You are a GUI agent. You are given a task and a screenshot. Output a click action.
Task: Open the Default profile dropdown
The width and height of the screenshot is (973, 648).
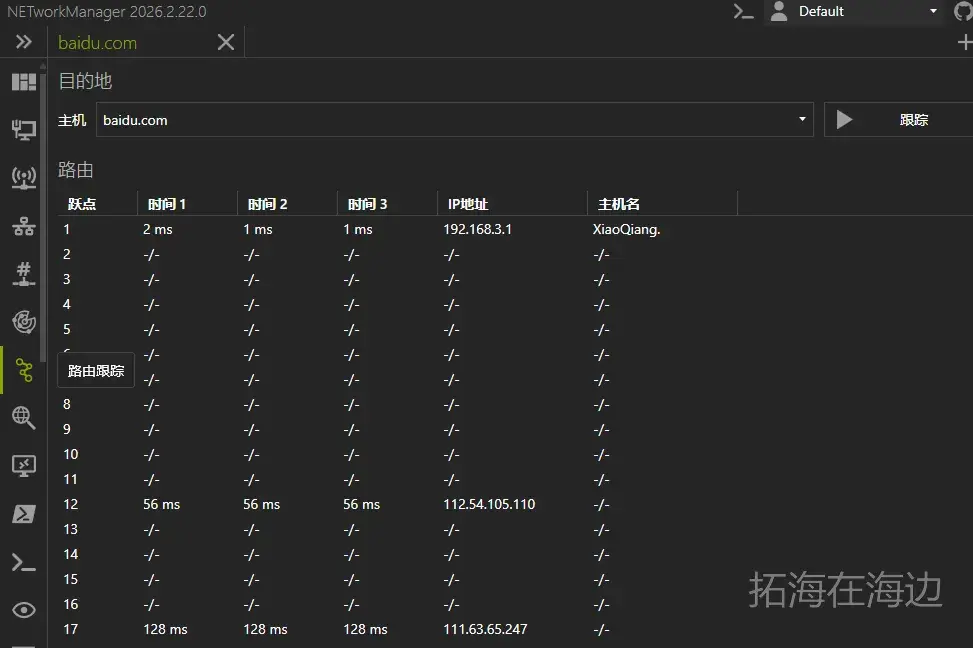(x=854, y=12)
